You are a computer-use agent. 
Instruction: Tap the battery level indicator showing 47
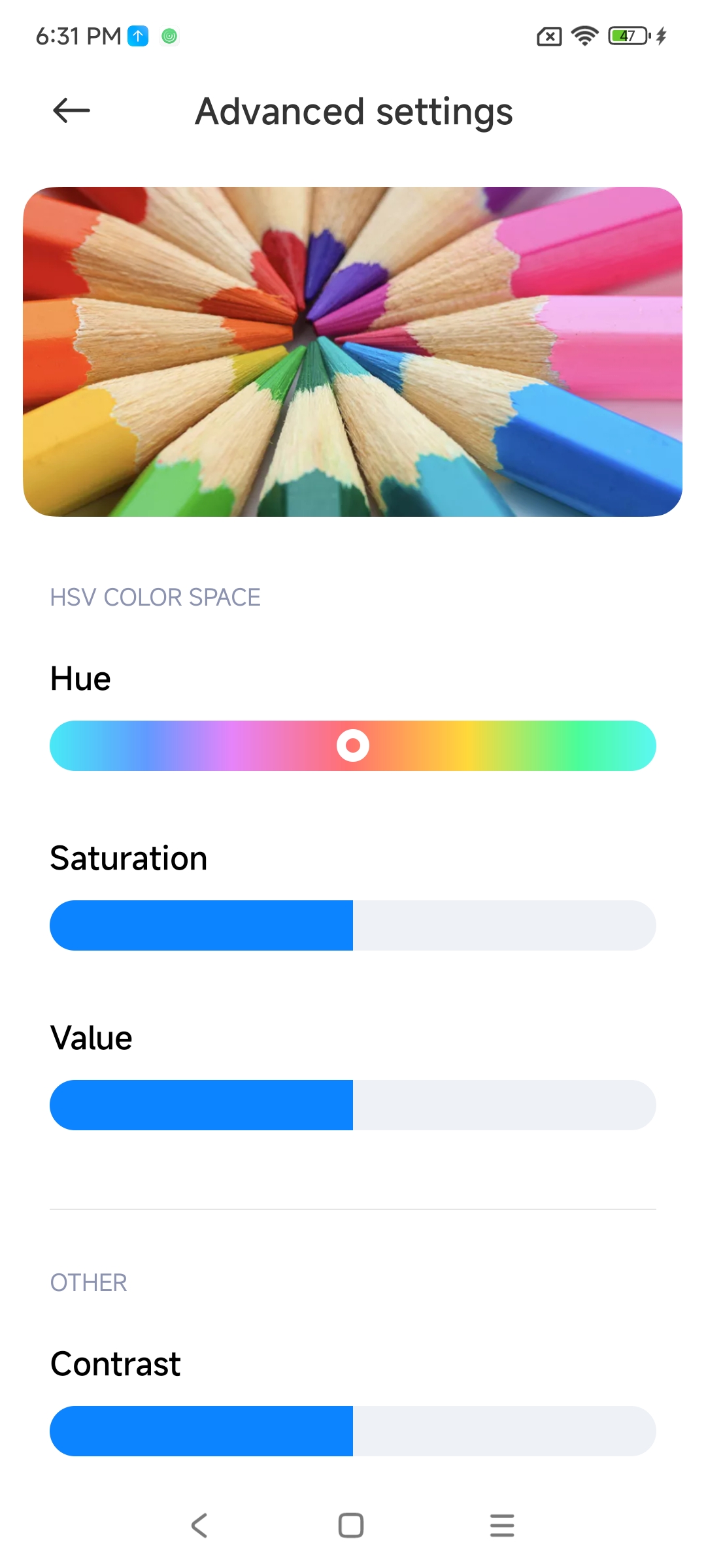click(x=629, y=36)
